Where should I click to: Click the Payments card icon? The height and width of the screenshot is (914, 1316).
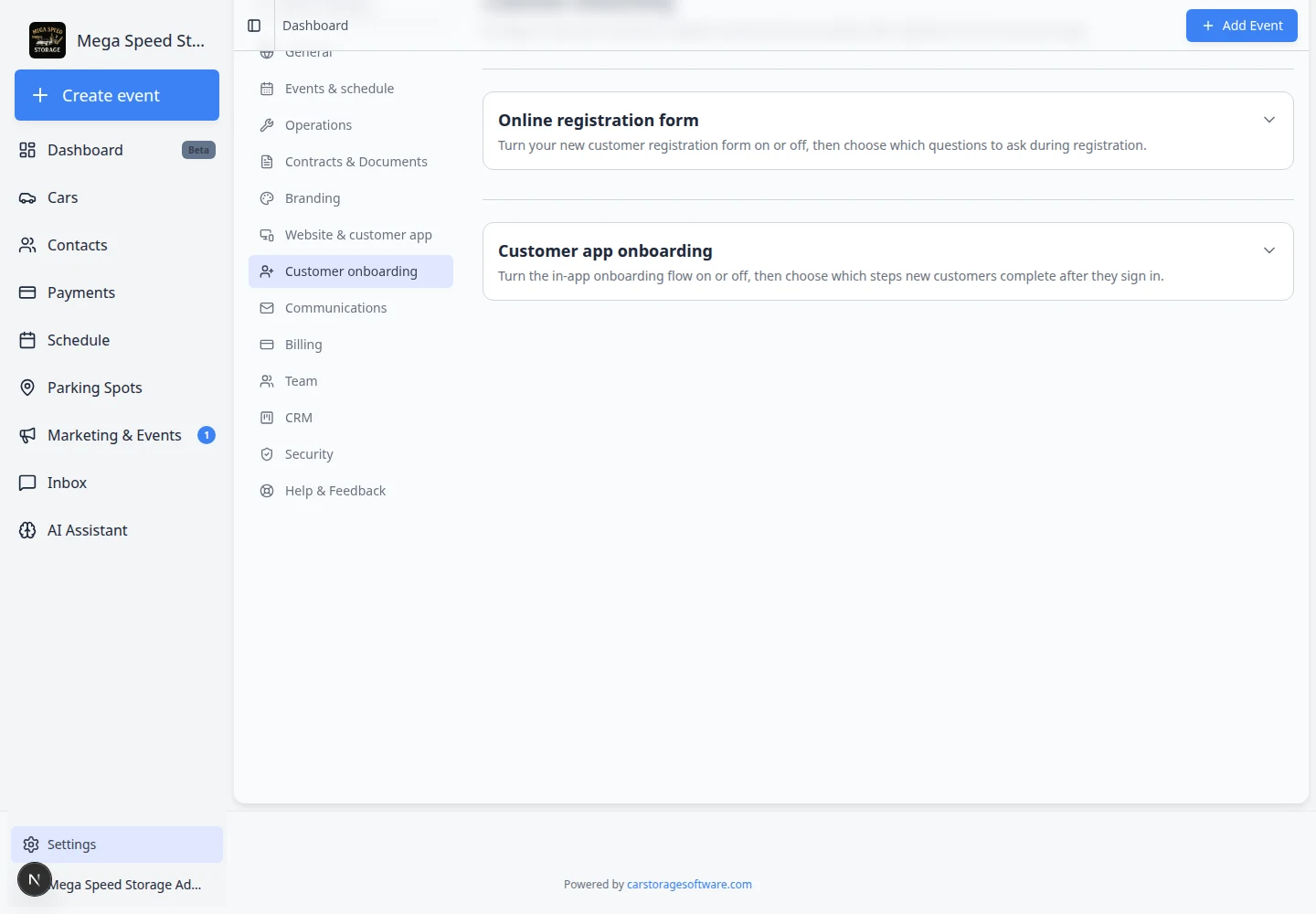[27, 292]
